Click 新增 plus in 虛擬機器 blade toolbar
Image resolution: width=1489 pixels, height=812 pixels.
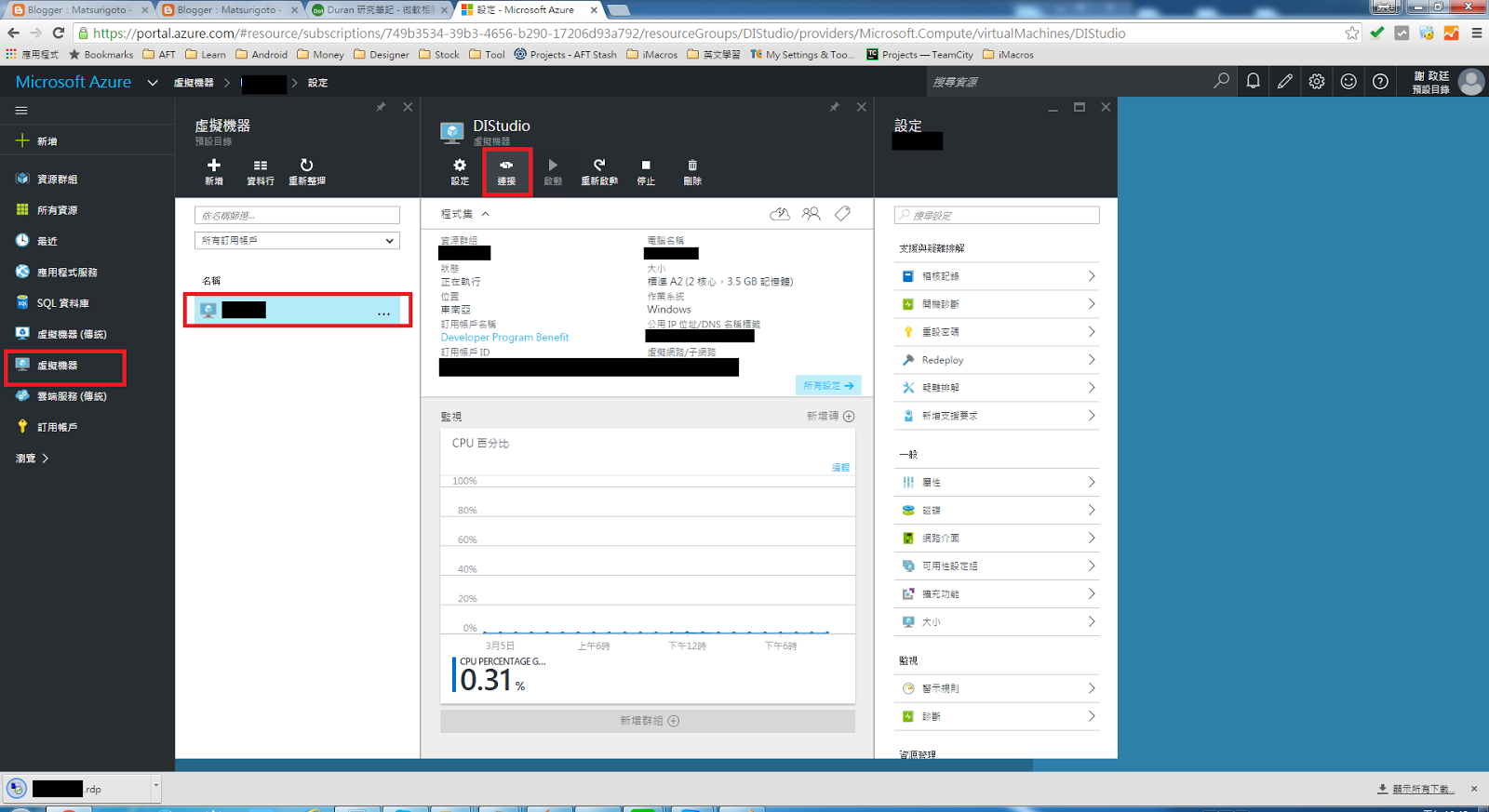pyautogui.click(x=214, y=171)
